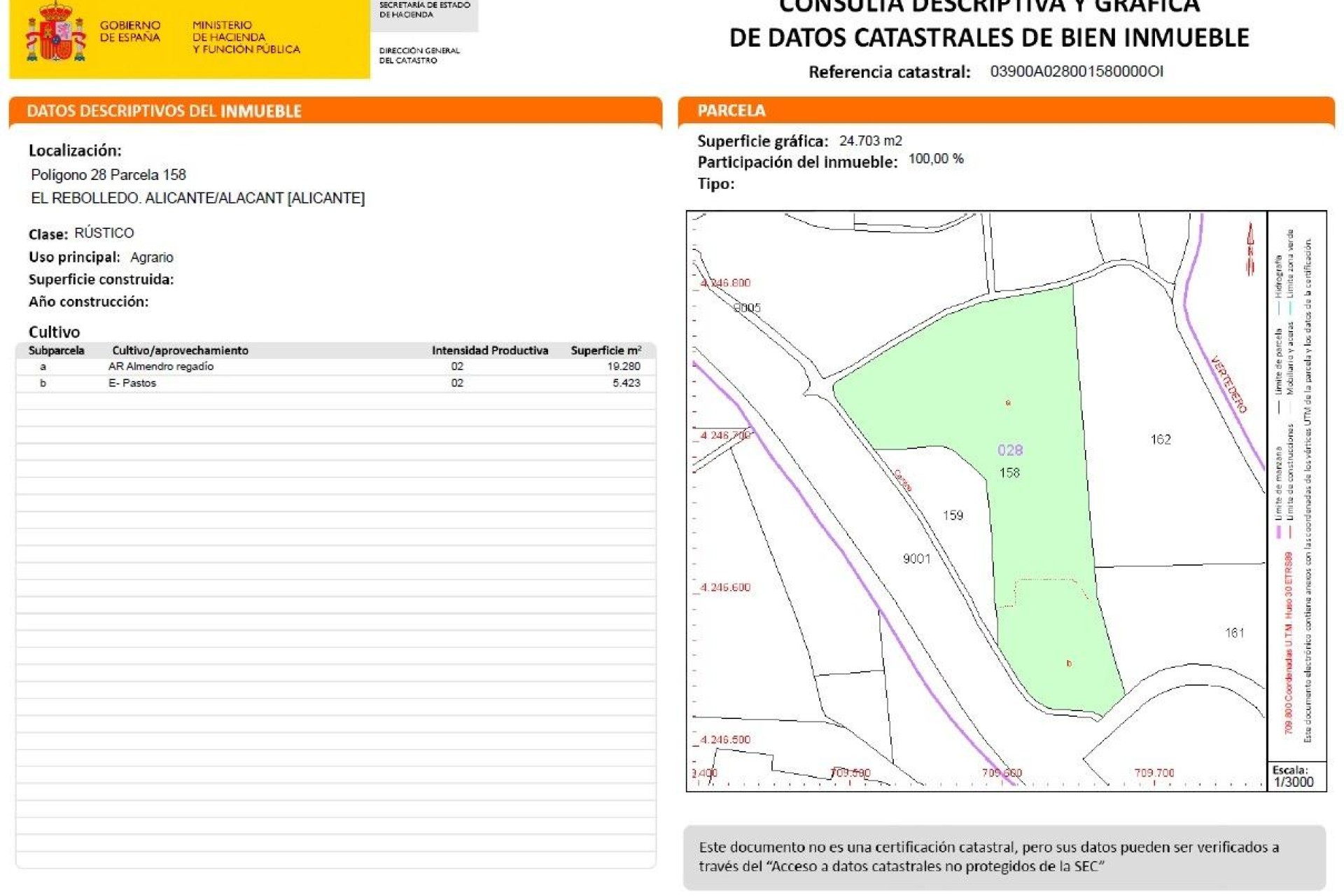The height and width of the screenshot is (896, 1344).
Task: Click parcel 159 on the map
Action: click(953, 515)
